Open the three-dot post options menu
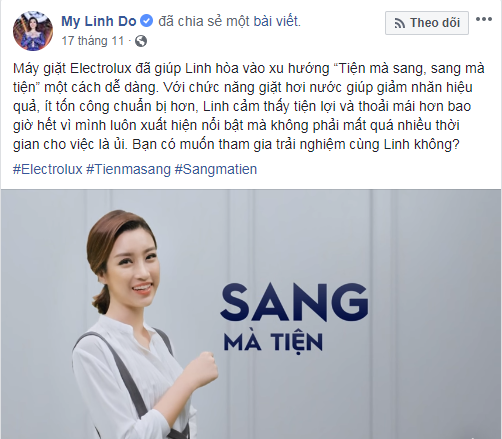Screen dimensions: 502x439 [484, 19]
